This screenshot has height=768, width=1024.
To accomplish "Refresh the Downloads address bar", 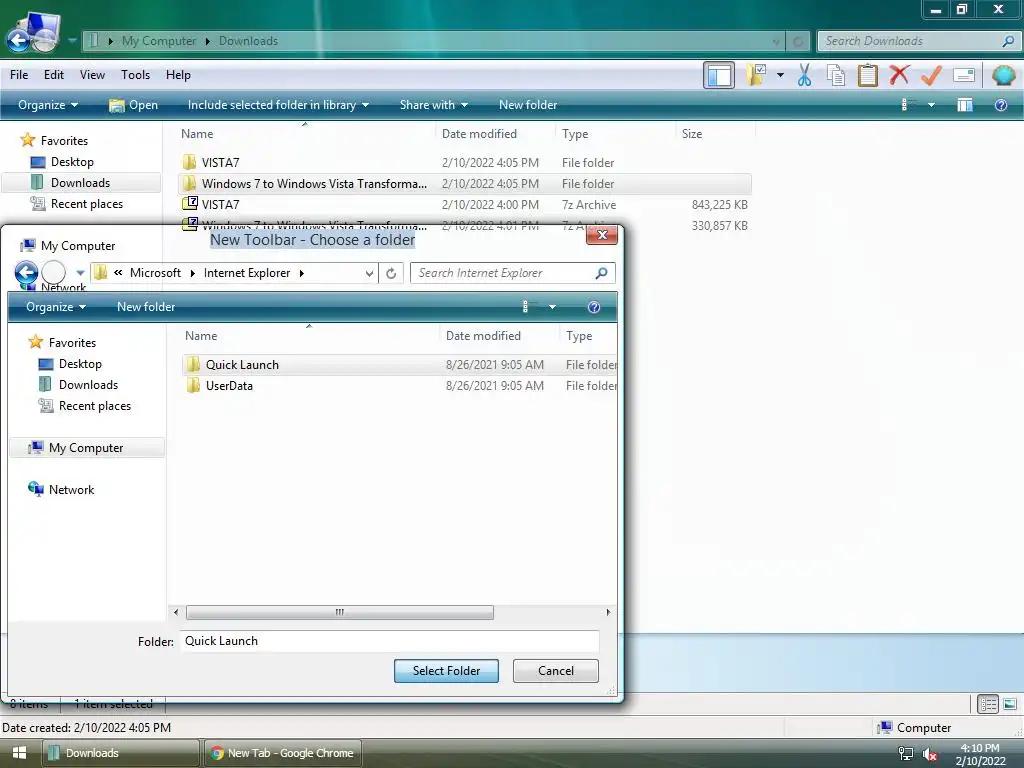I will (797, 41).
